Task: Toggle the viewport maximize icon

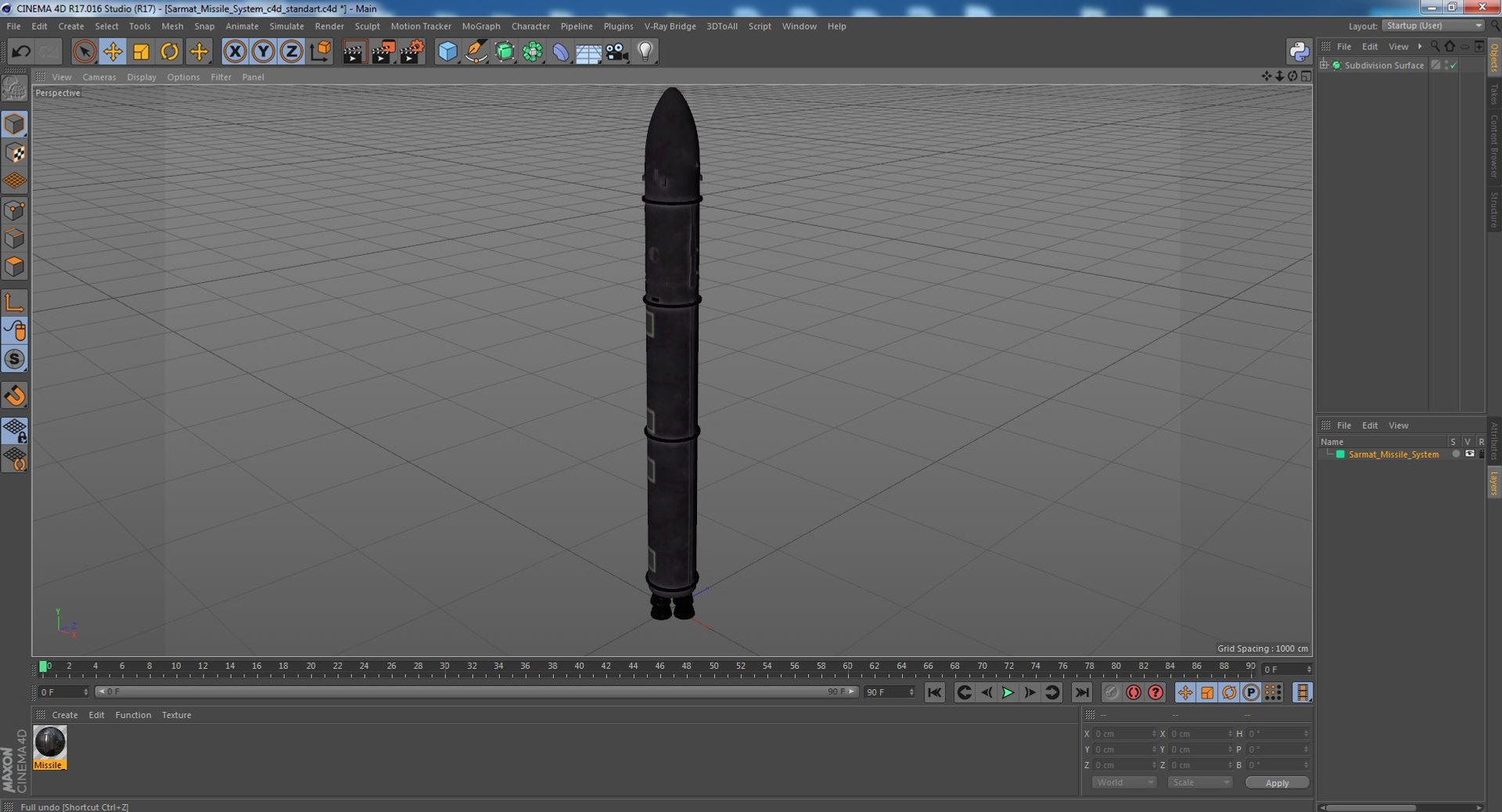Action: tap(1306, 76)
